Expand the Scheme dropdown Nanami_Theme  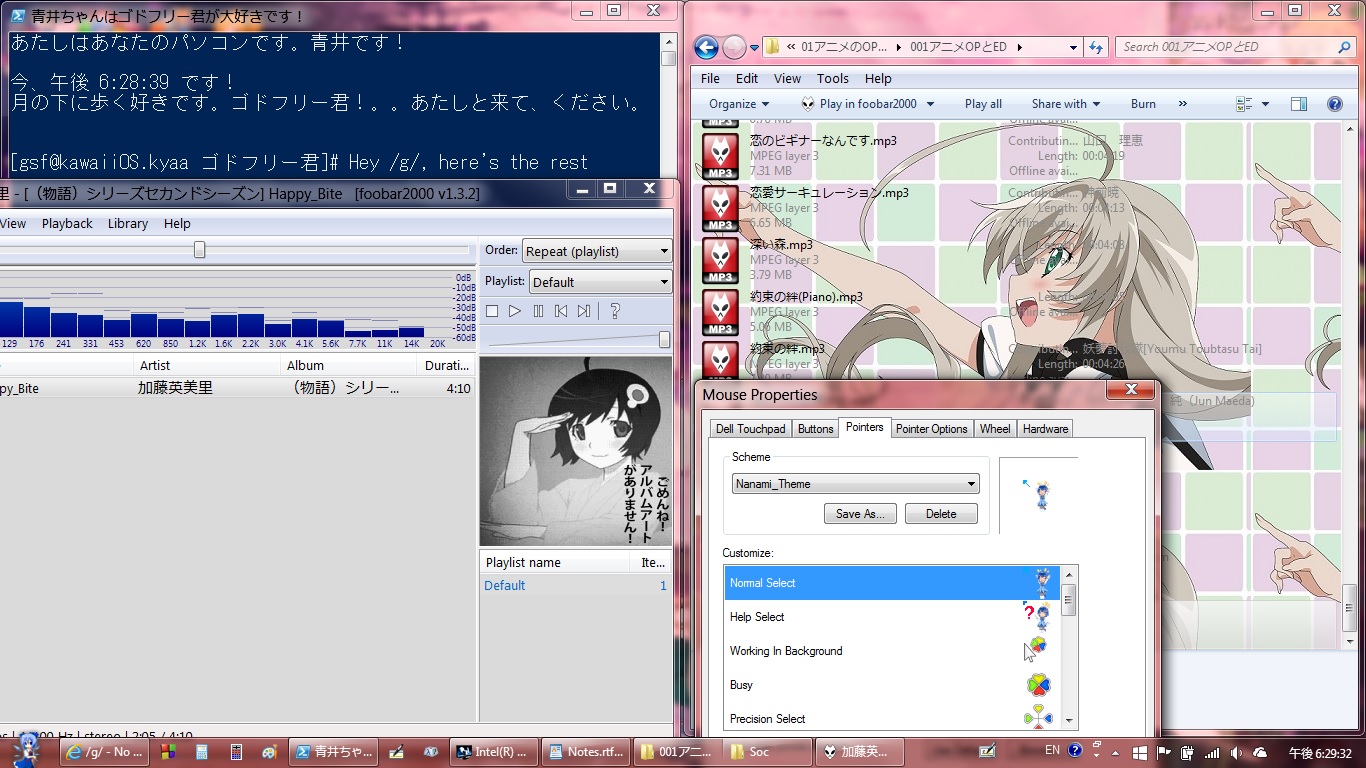pos(856,484)
